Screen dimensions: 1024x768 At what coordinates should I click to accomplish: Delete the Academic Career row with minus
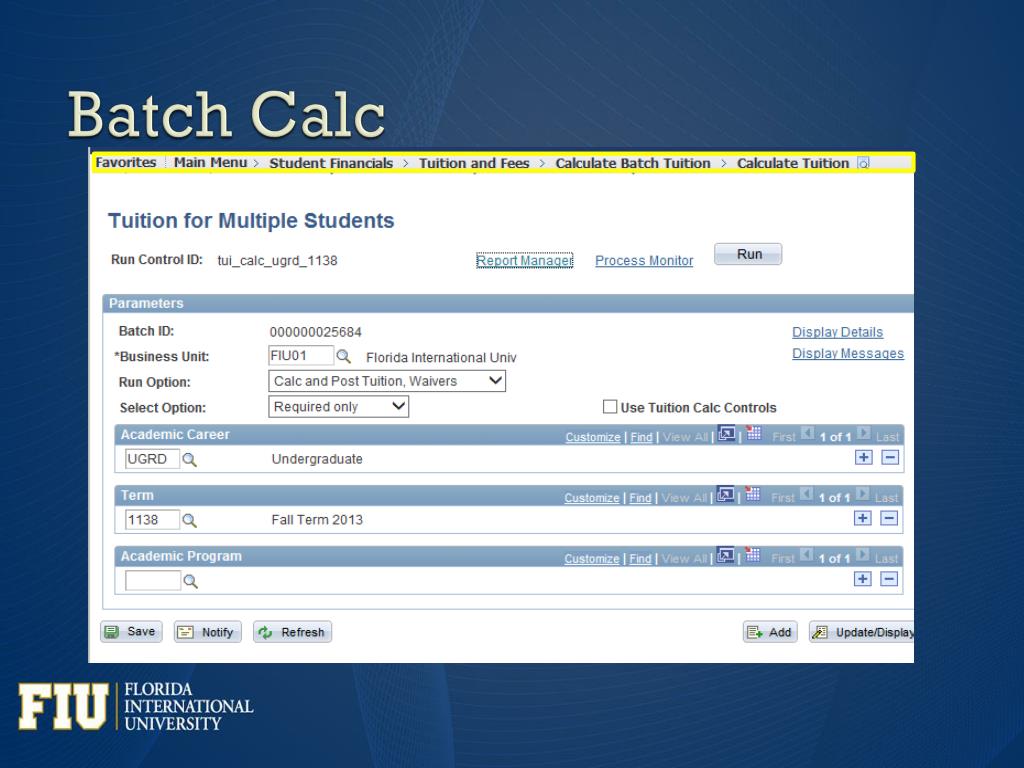click(x=890, y=457)
